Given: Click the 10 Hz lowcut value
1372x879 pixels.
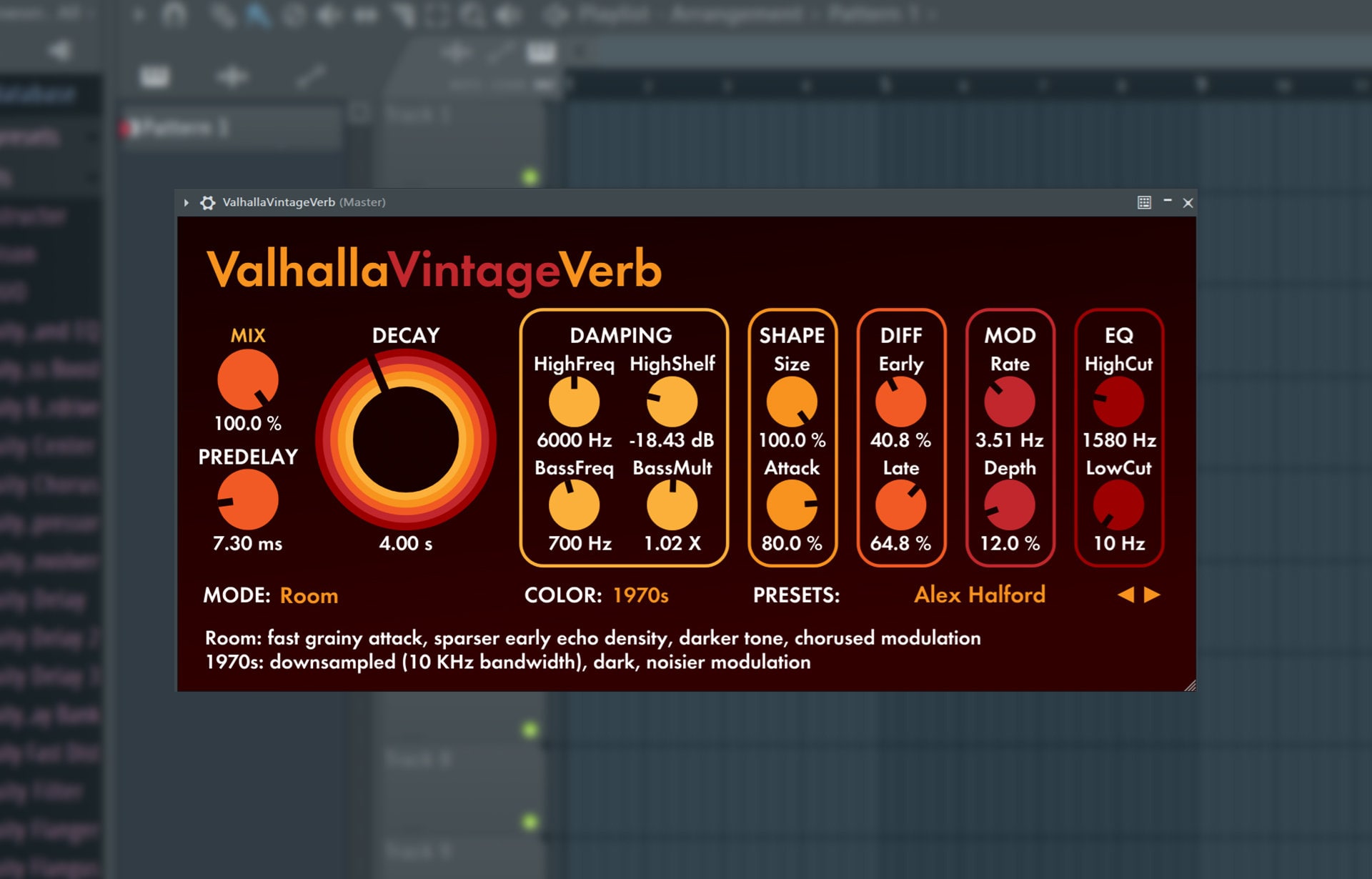Looking at the screenshot, I should click(1119, 544).
